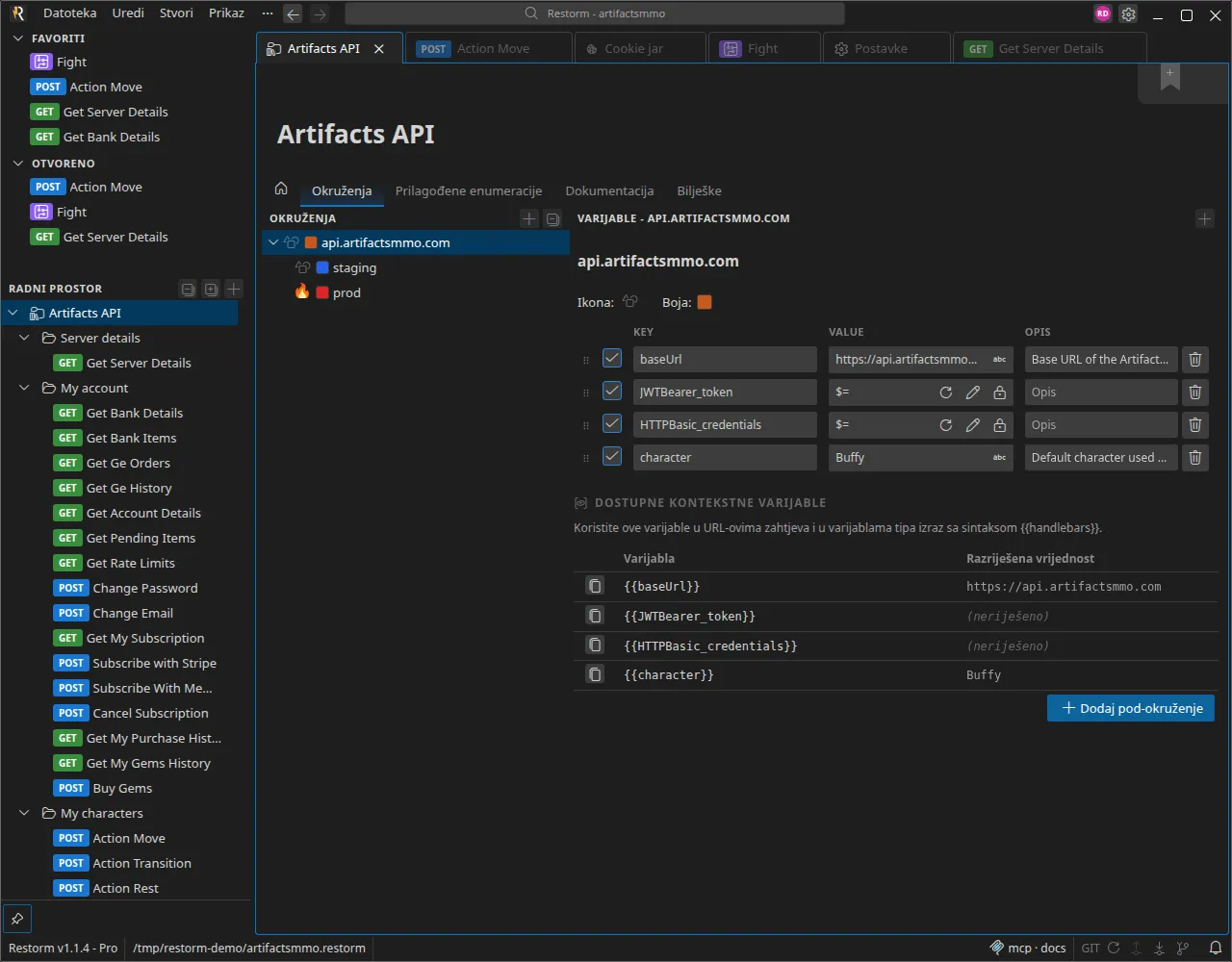Open the Git branch icon
Image resolution: width=1232 pixels, height=962 pixels.
point(1183,948)
